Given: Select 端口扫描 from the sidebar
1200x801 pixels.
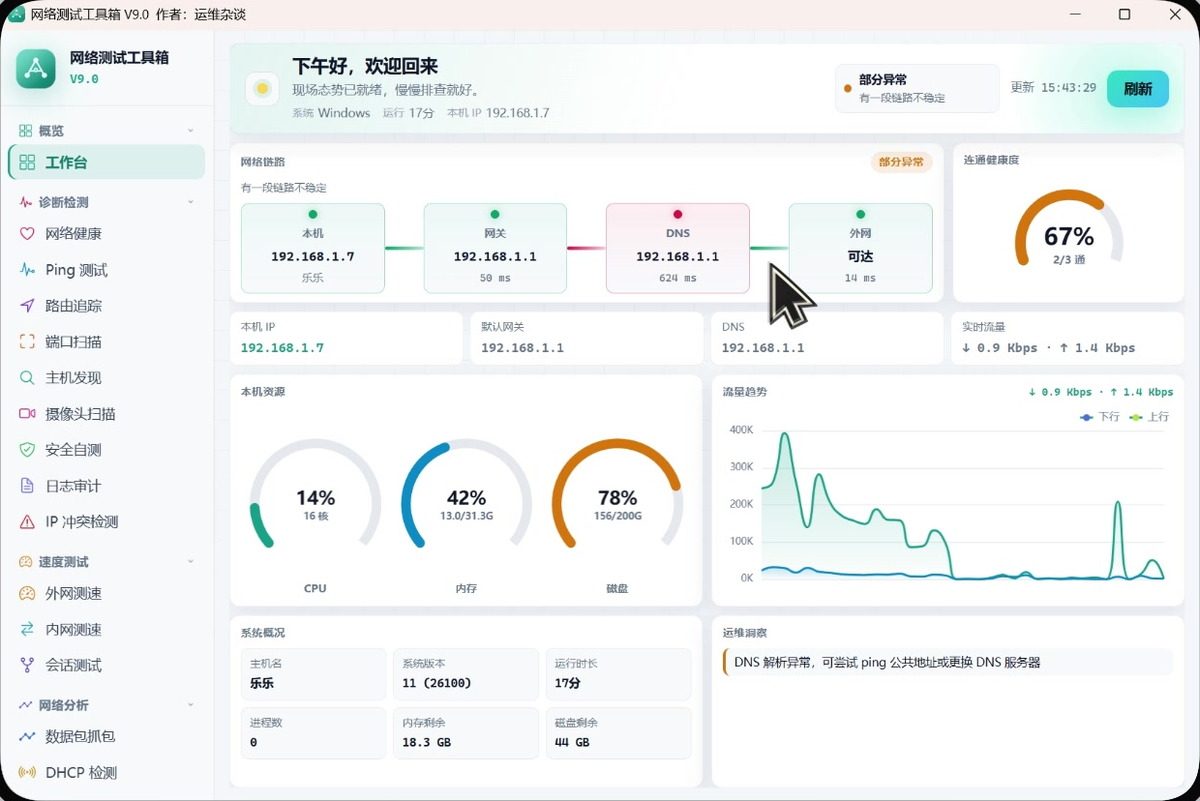Looking at the screenshot, I should tap(106, 342).
